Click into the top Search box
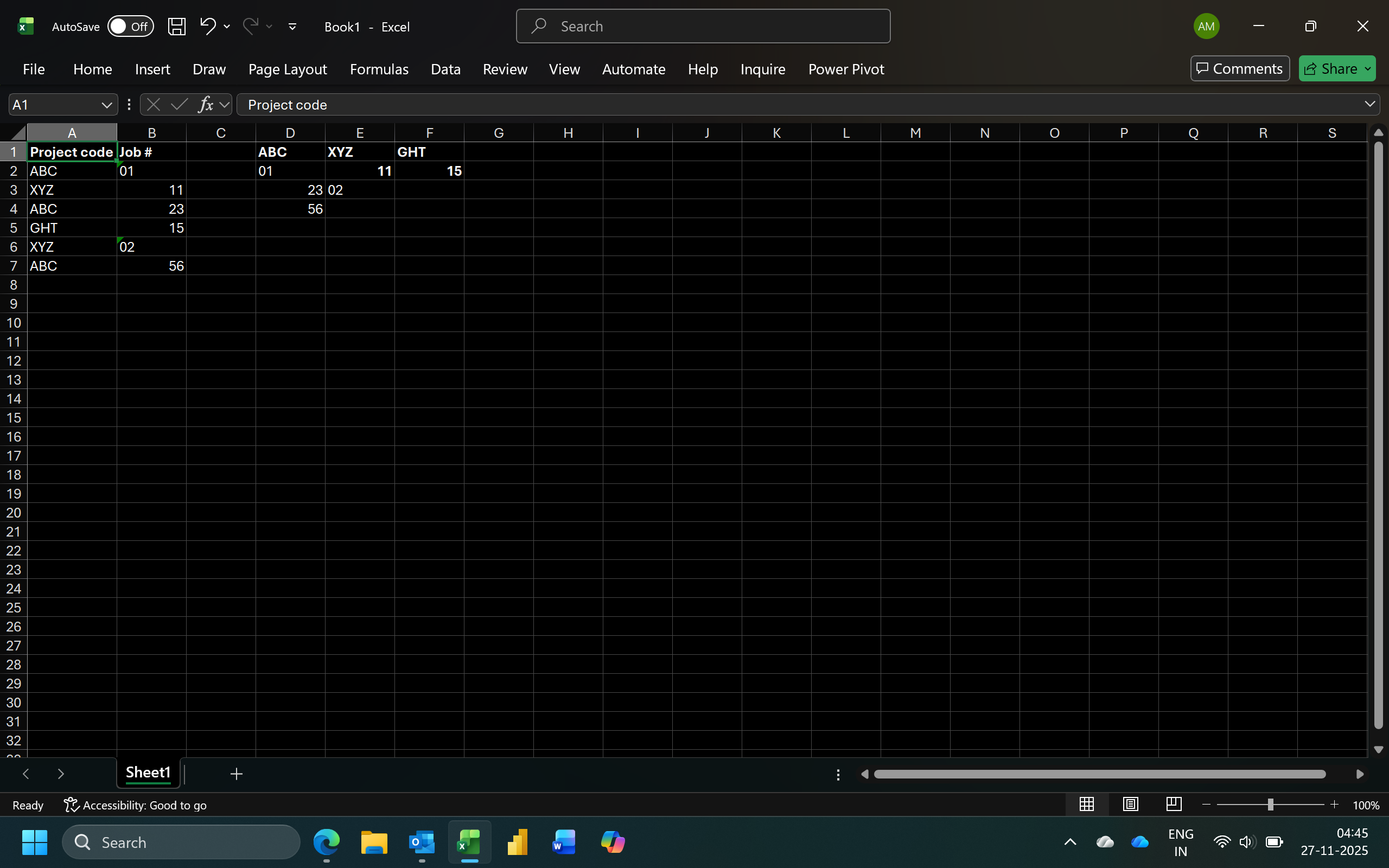Viewport: 1389px width, 868px height. click(703, 27)
